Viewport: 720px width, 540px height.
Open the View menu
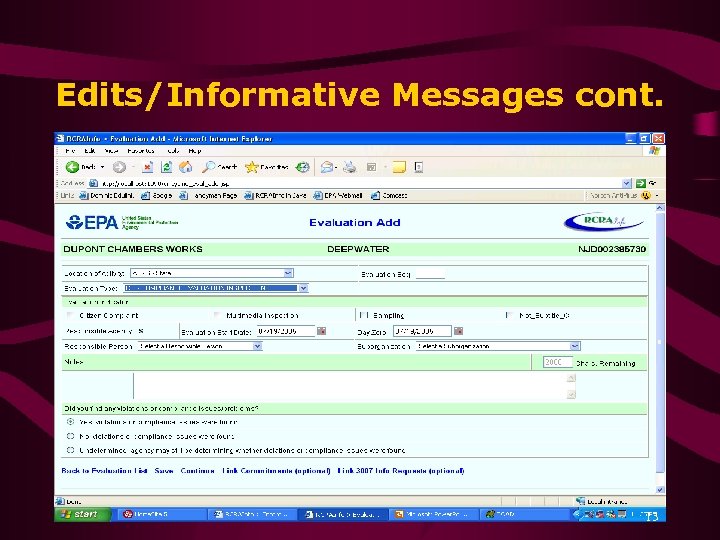coord(111,151)
